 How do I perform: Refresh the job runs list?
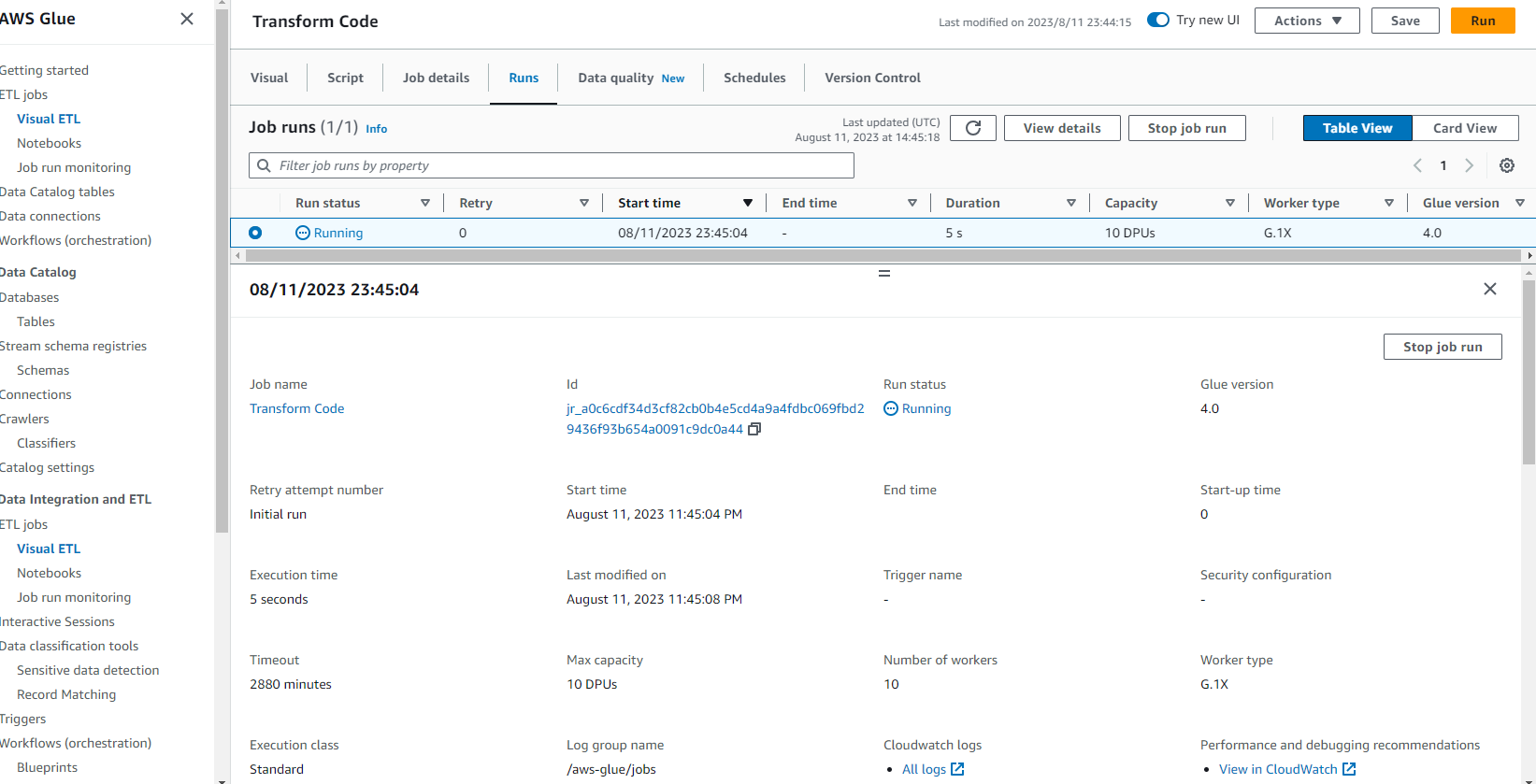coord(973,128)
